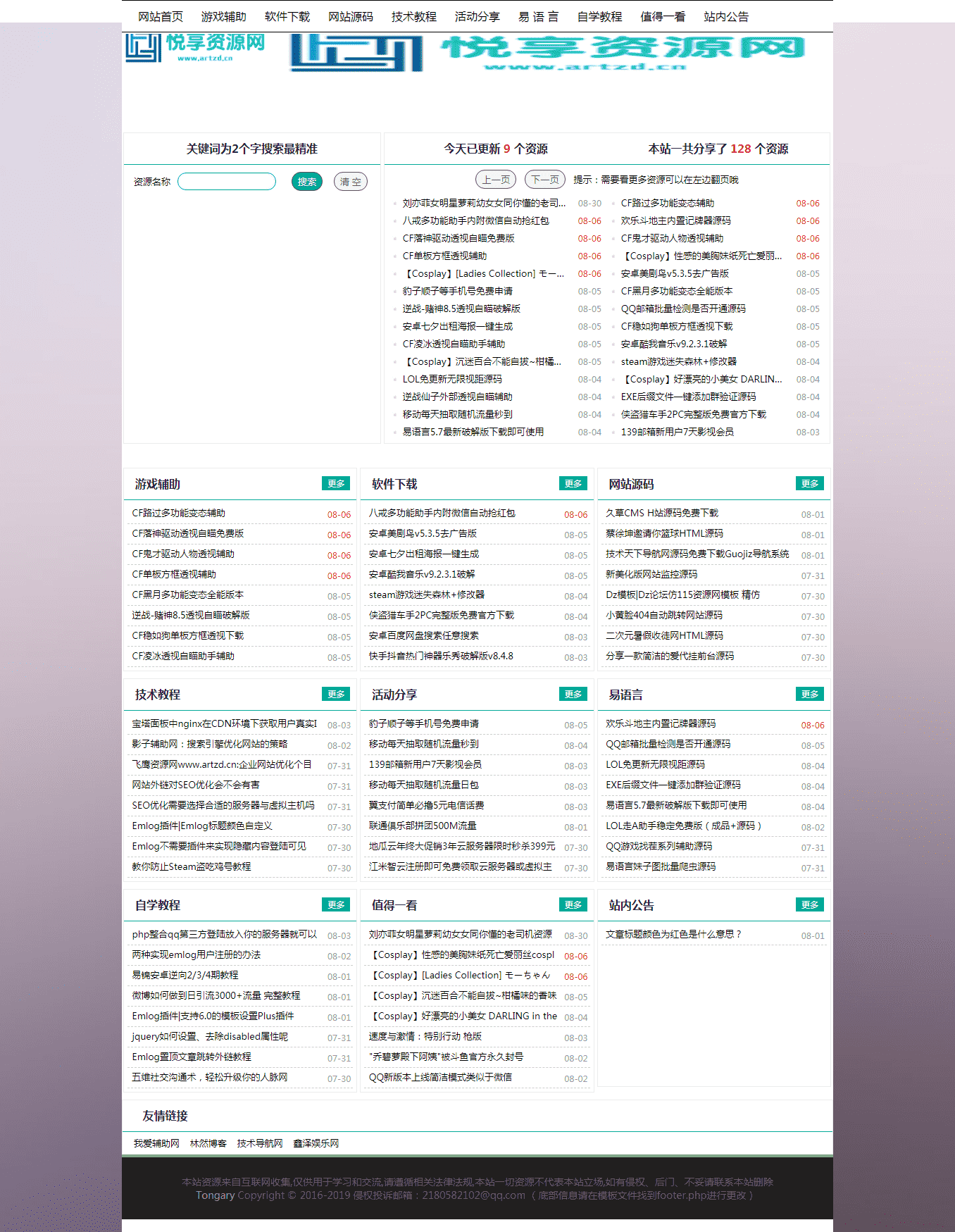Open 小黄脸404自动跳转网站源码 link

coord(664,615)
